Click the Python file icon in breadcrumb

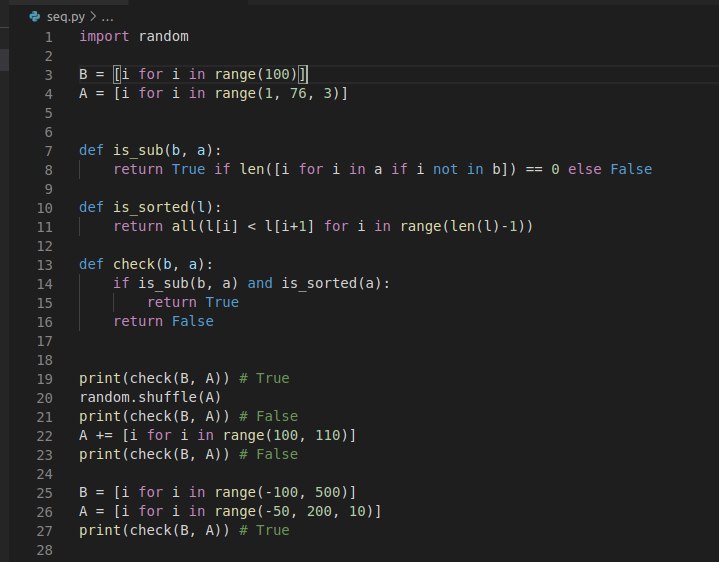coord(34,17)
